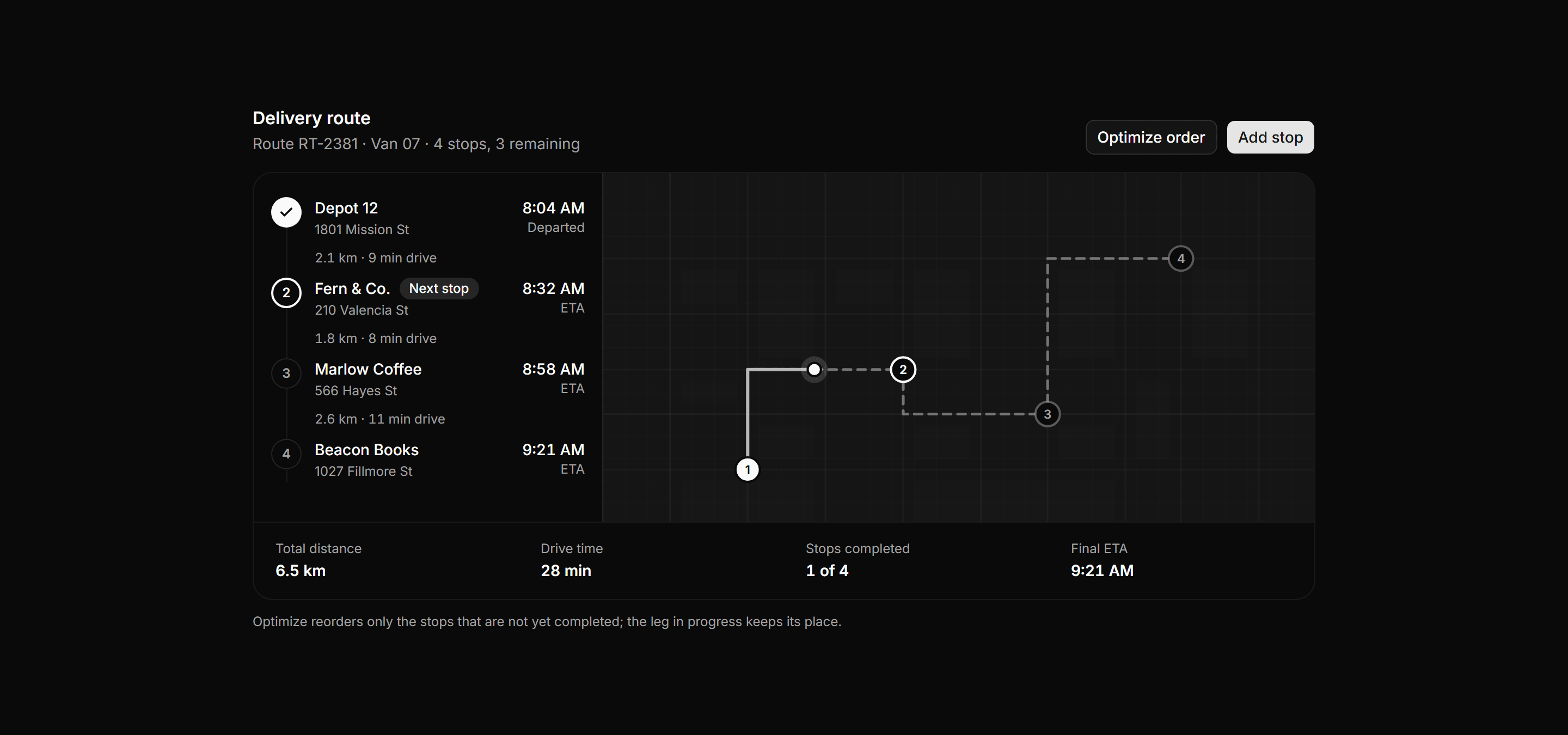Click the address 1801 Mission St
This screenshot has width=1568, height=735.
[362, 229]
